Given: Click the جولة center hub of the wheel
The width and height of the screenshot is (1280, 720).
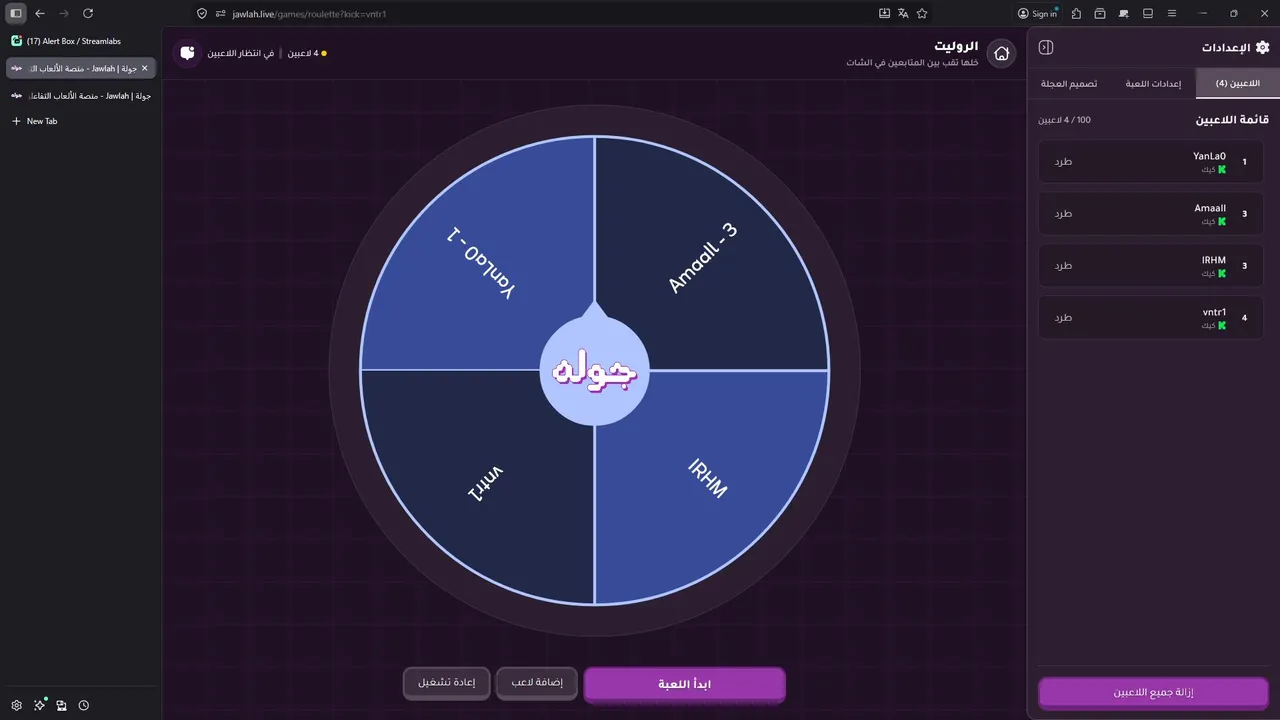Looking at the screenshot, I should (x=594, y=371).
